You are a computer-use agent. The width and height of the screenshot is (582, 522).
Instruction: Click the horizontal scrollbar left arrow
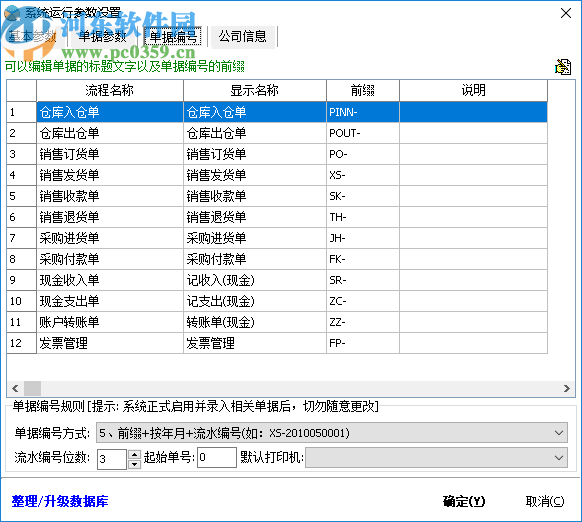coord(15,389)
